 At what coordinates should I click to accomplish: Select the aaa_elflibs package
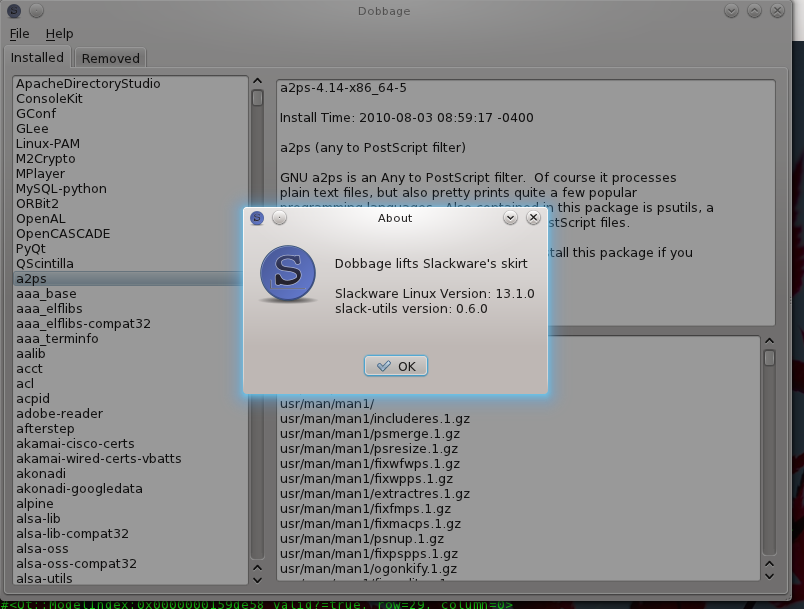(130, 309)
